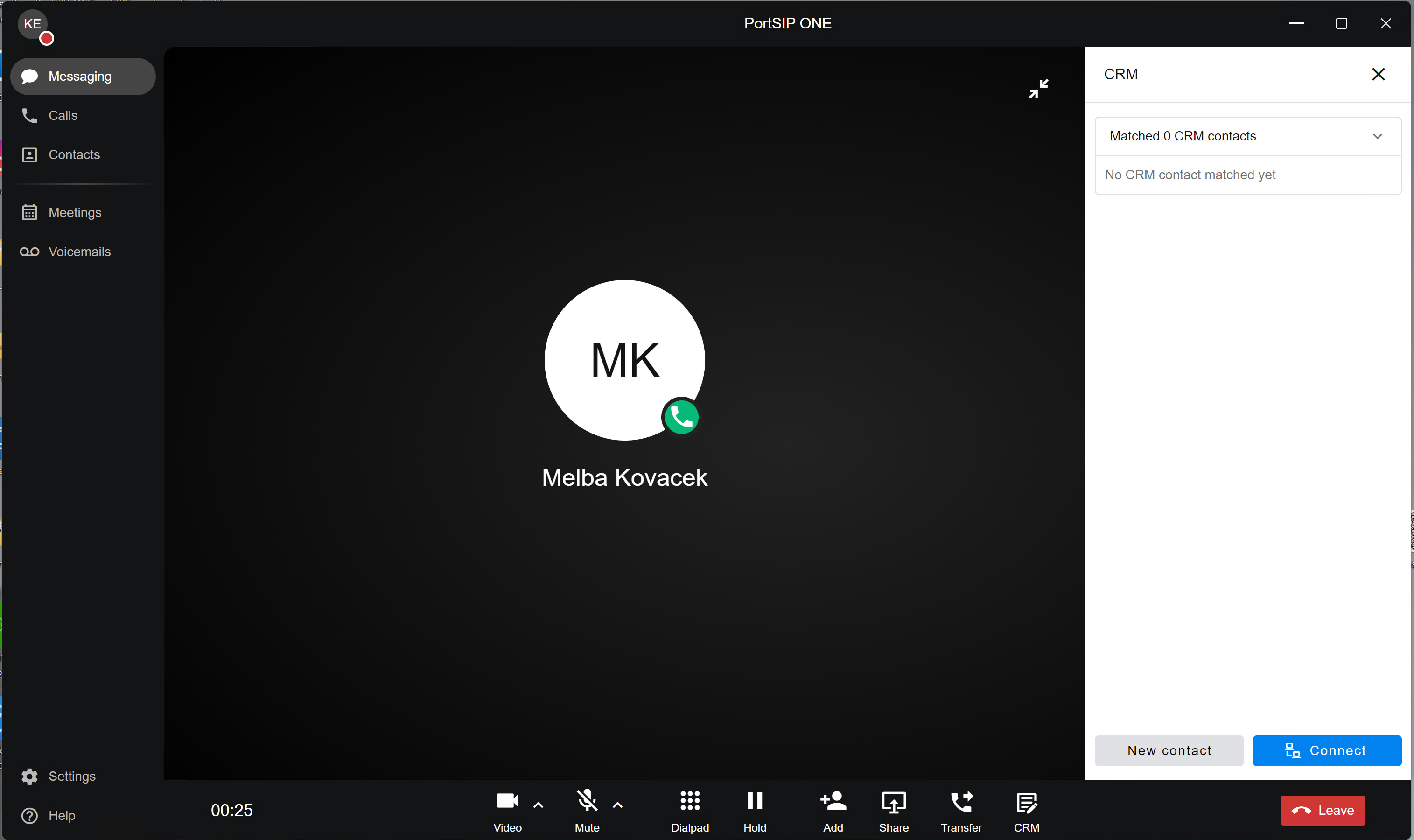Image resolution: width=1414 pixels, height=840 pixels.
Task: Open video options arrow next to Video
Action: click(x=539, y=805)
